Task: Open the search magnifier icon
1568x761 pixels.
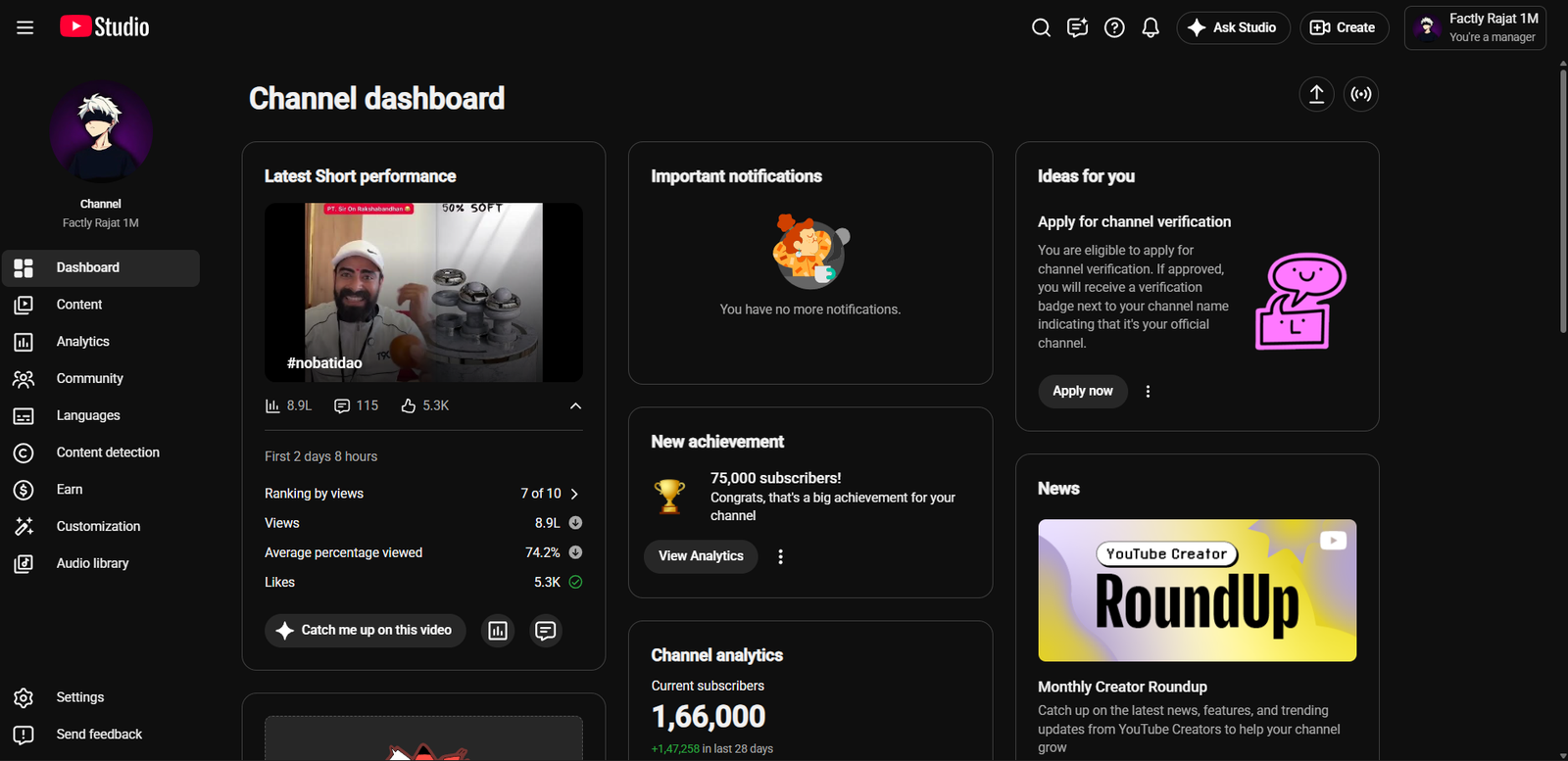Action: 1041,27
